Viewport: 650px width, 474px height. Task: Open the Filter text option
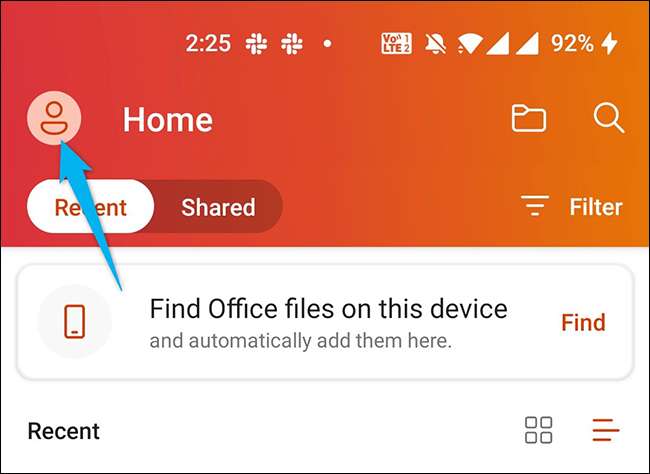tap(596, 207)
